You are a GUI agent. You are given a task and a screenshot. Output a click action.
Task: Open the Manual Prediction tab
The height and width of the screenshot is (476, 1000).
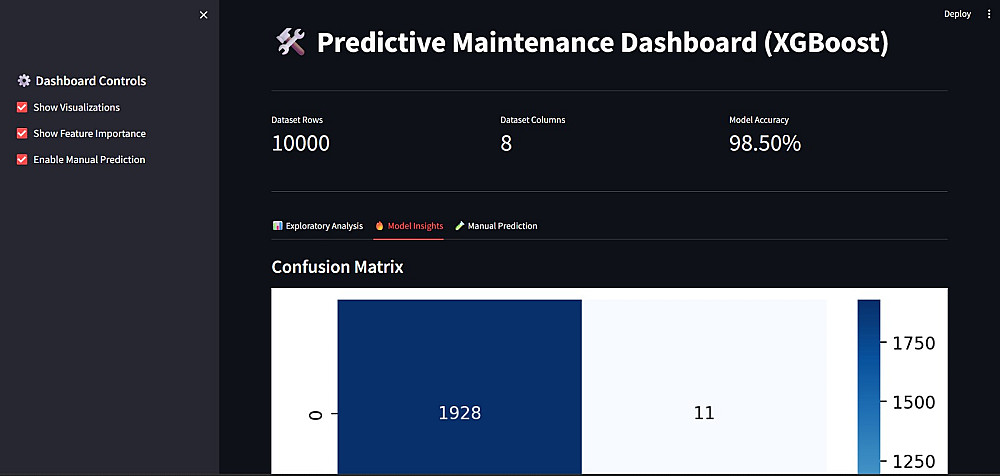pos(496,226)
